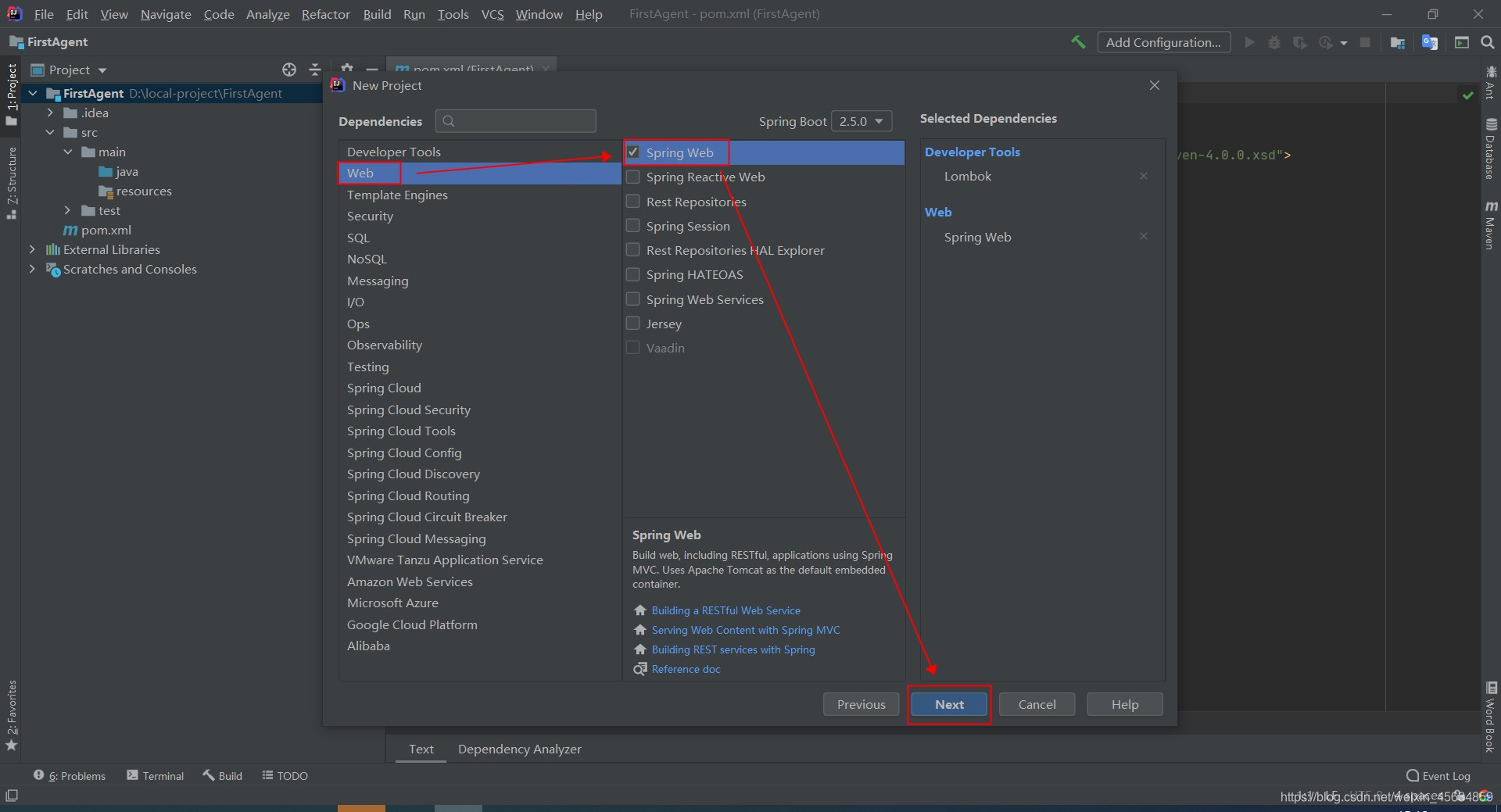This screenshot has width=1501, height=812.
Task: Check Rest Repositories HAL Explorer checkbox
Action: coord(633,250)
